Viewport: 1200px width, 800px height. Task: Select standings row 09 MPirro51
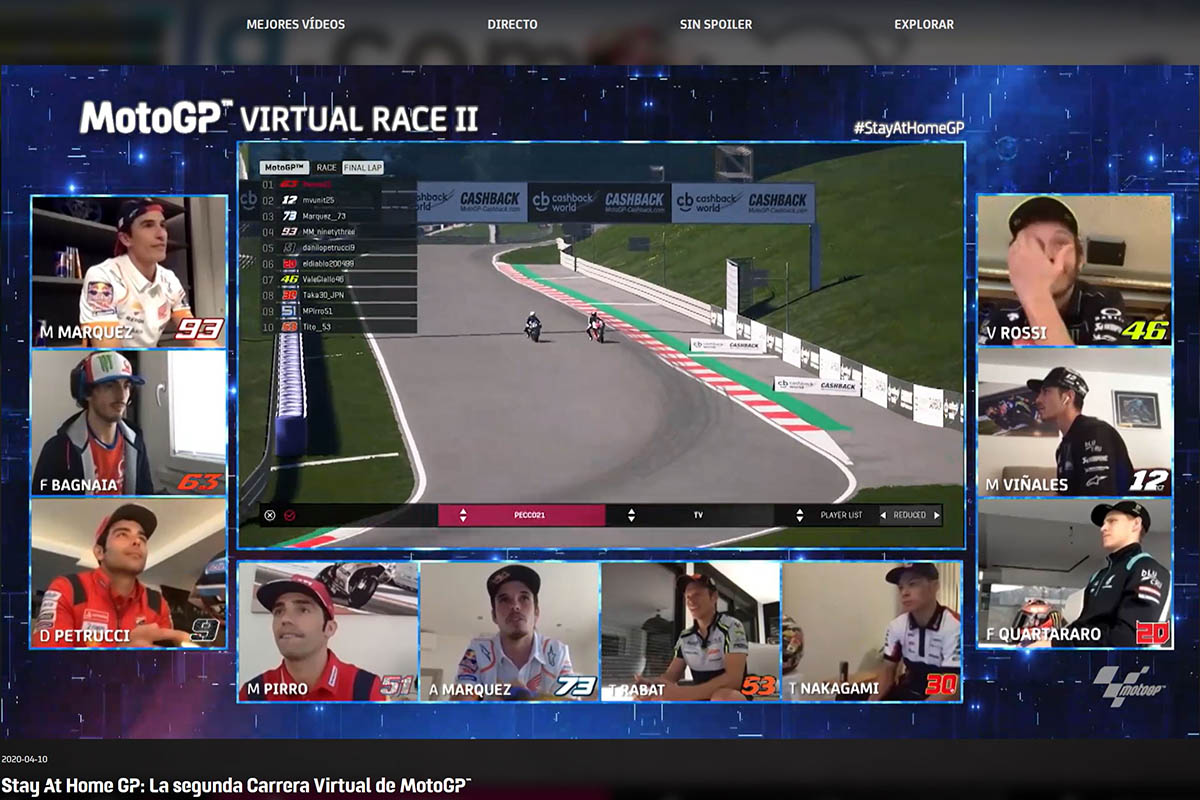coord(338,311)
